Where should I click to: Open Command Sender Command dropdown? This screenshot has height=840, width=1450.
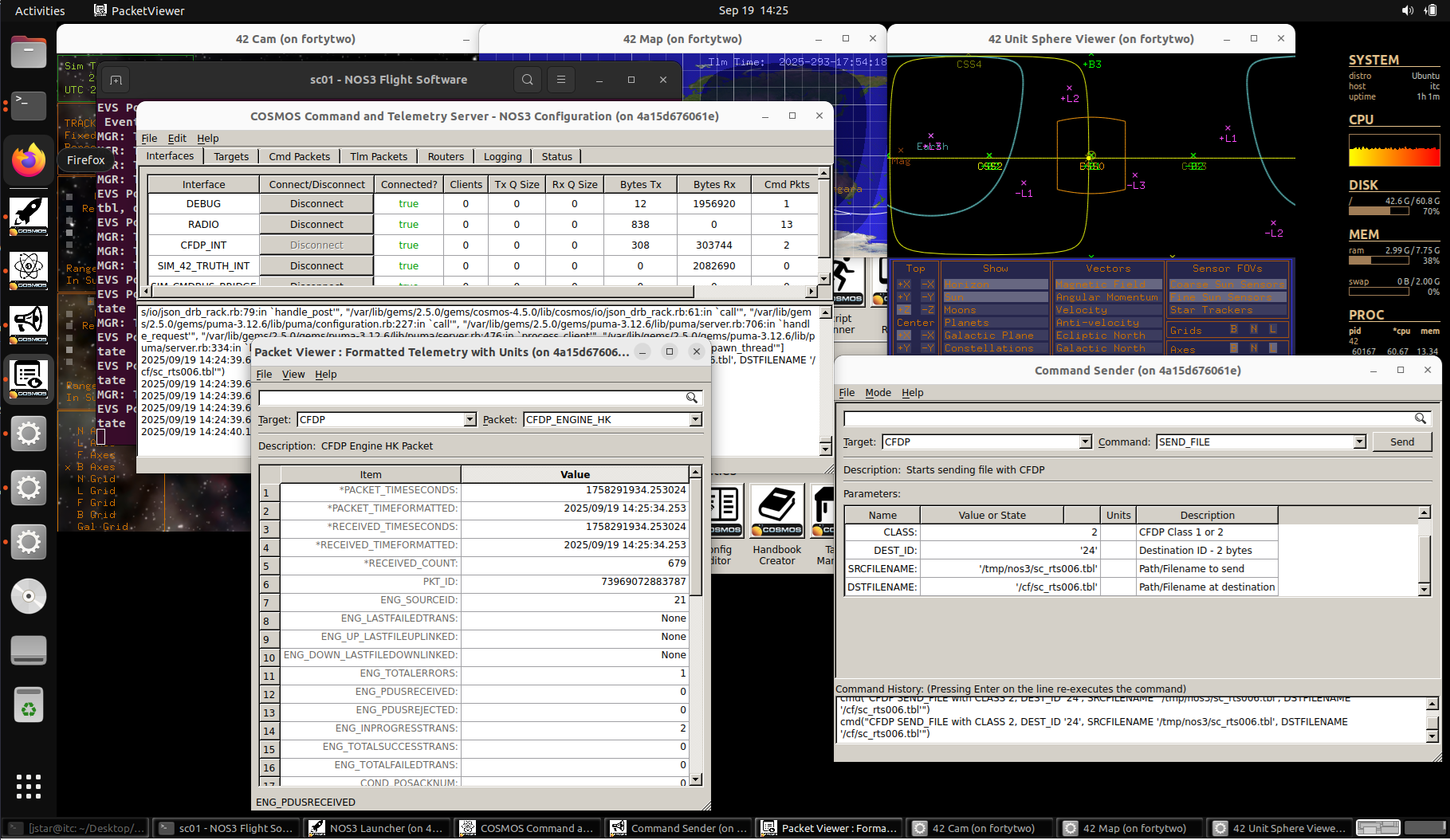click(1261, 442)
